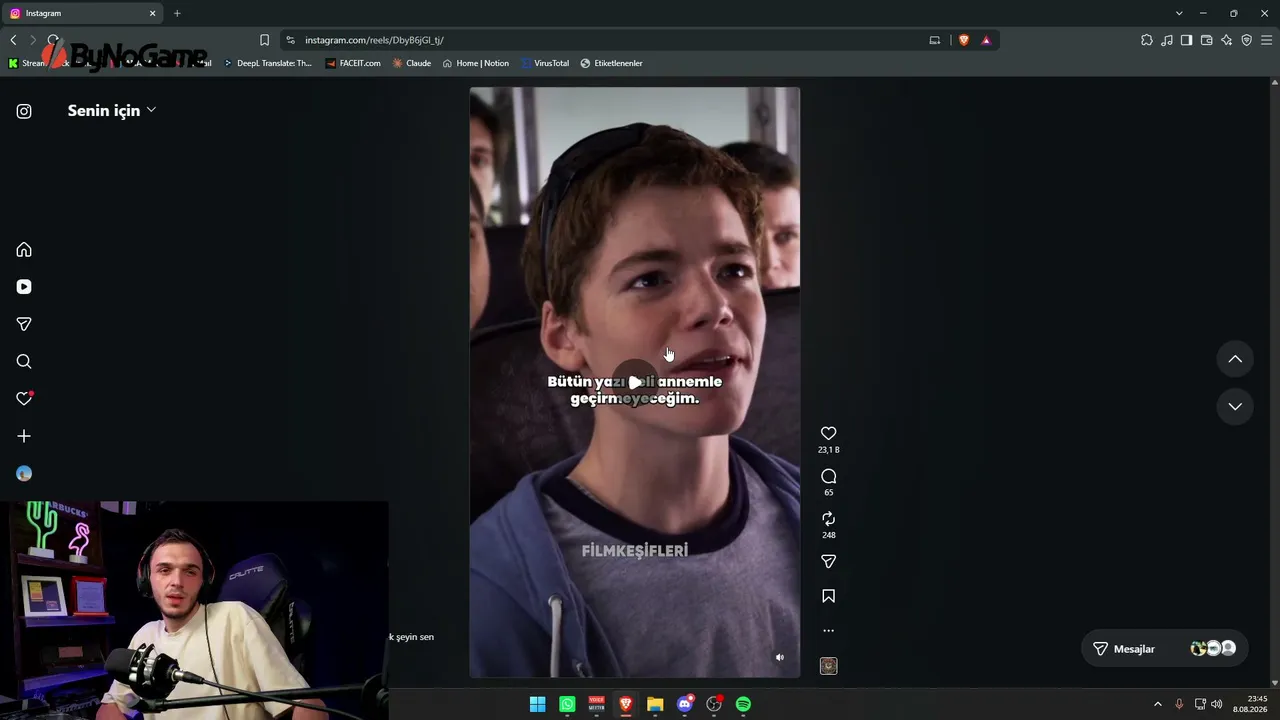Open the browser extensions puzzle icon
Viewport: 1280px width, 720px height.
(1147, 40)
